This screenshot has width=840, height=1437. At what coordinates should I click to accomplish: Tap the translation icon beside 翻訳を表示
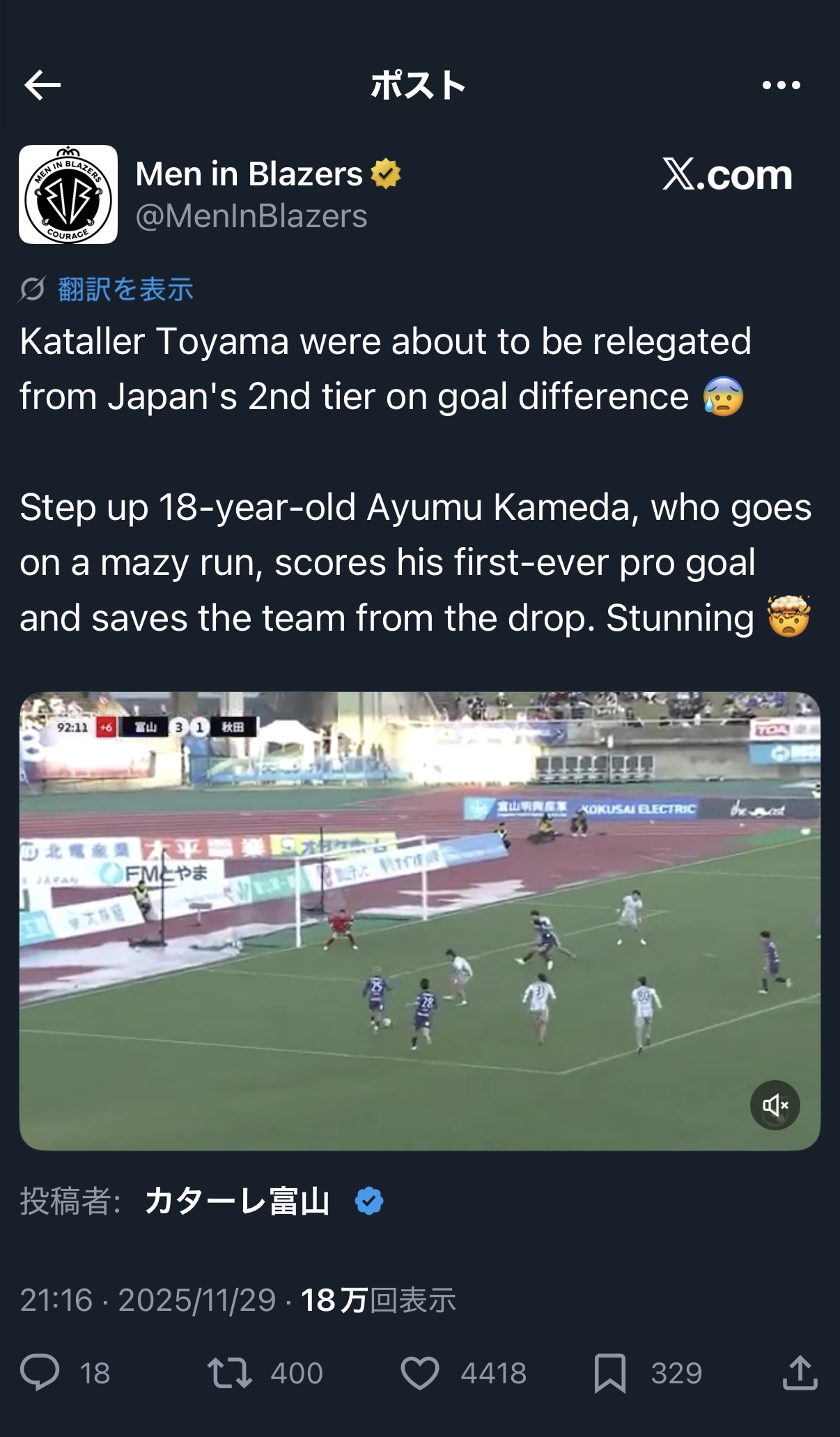[x=32, y=289]
